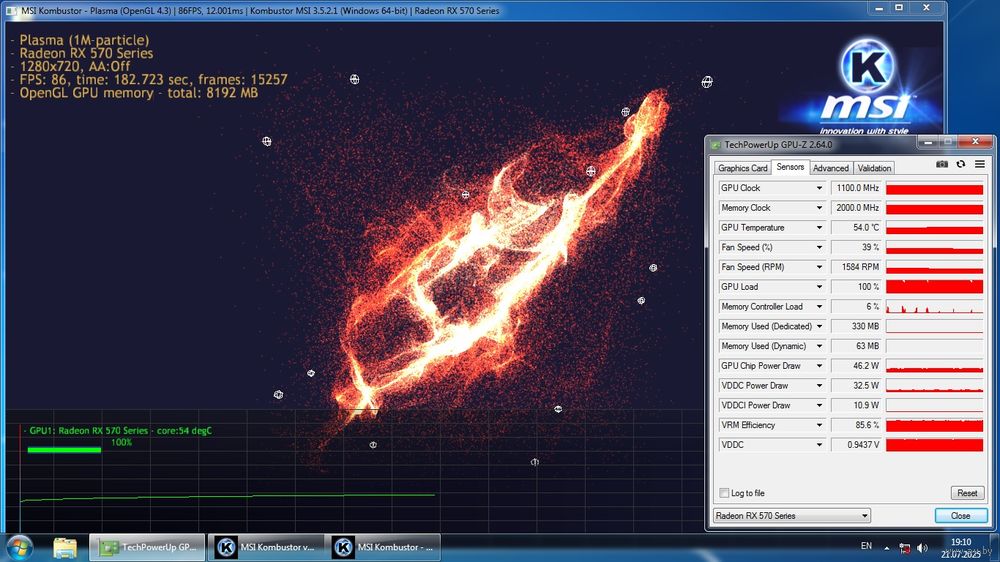Click the Reset button in GPU-Z
Image resolution: width=1000 pixels, height=562 pixels.
[x=967, y=493]
